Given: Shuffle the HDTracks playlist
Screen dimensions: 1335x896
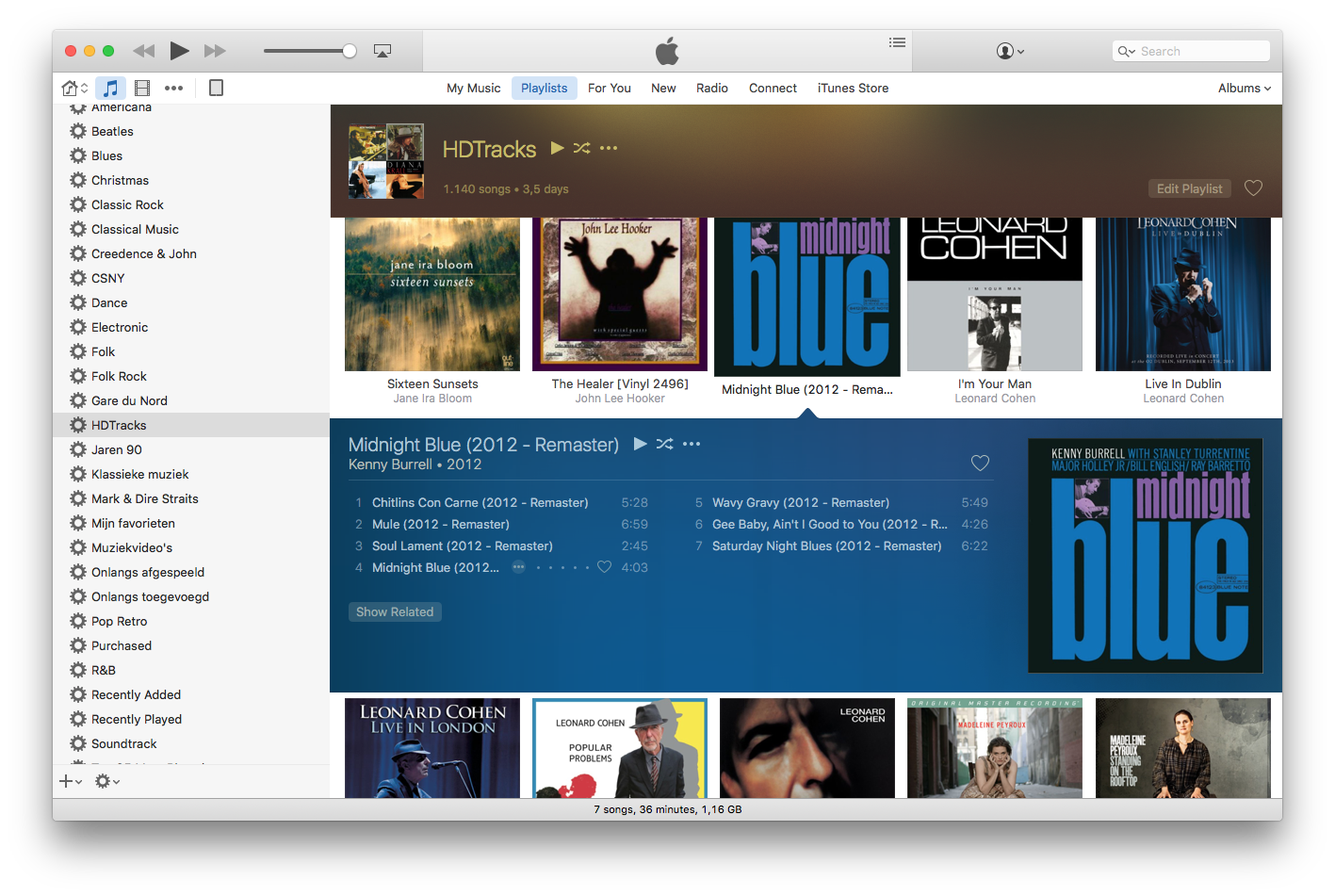Looking at the screenshot, I should pos(582,148).
